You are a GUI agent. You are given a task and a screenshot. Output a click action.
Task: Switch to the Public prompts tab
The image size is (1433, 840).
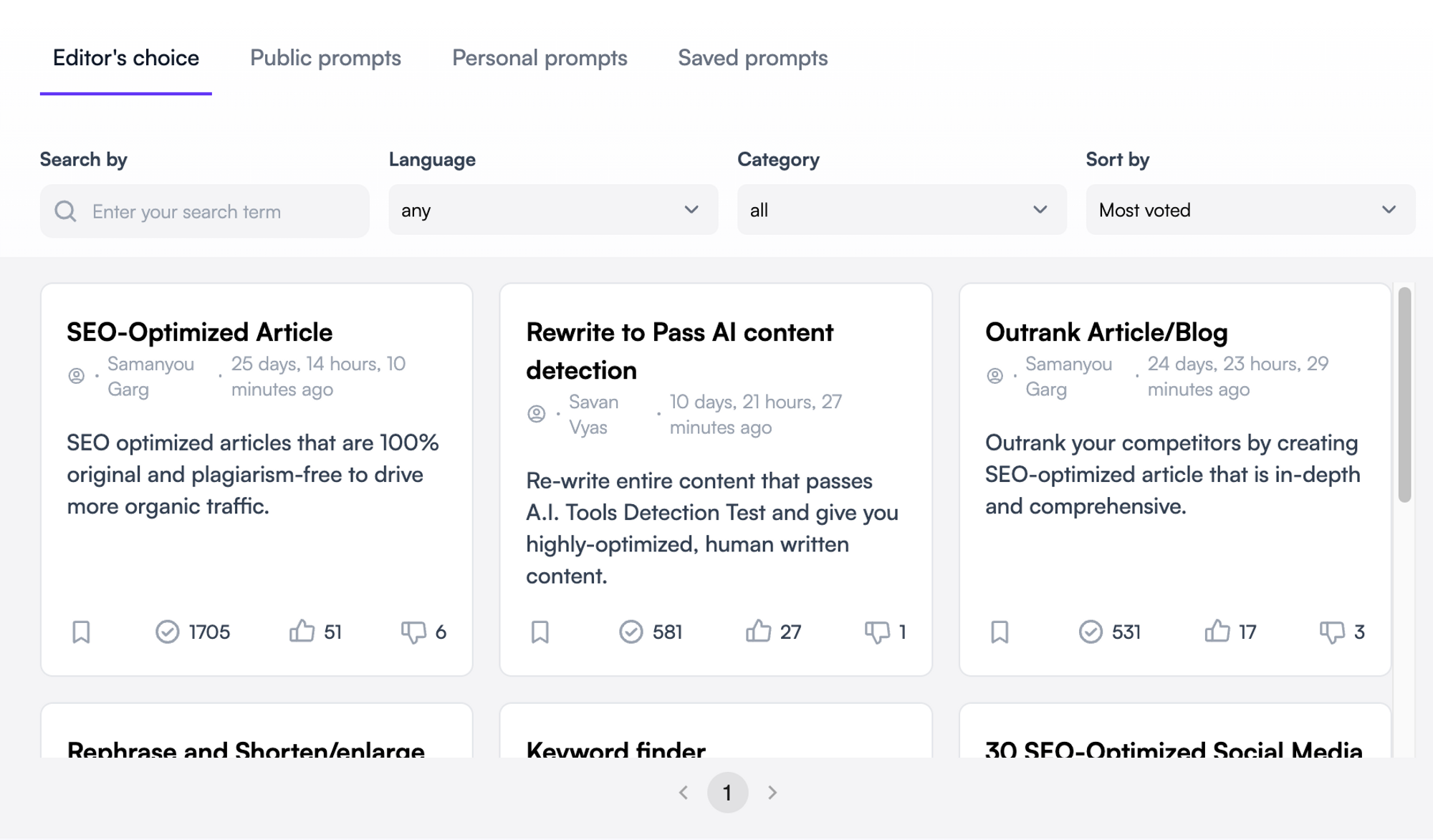pyautogui.click(x=325, y=58)
